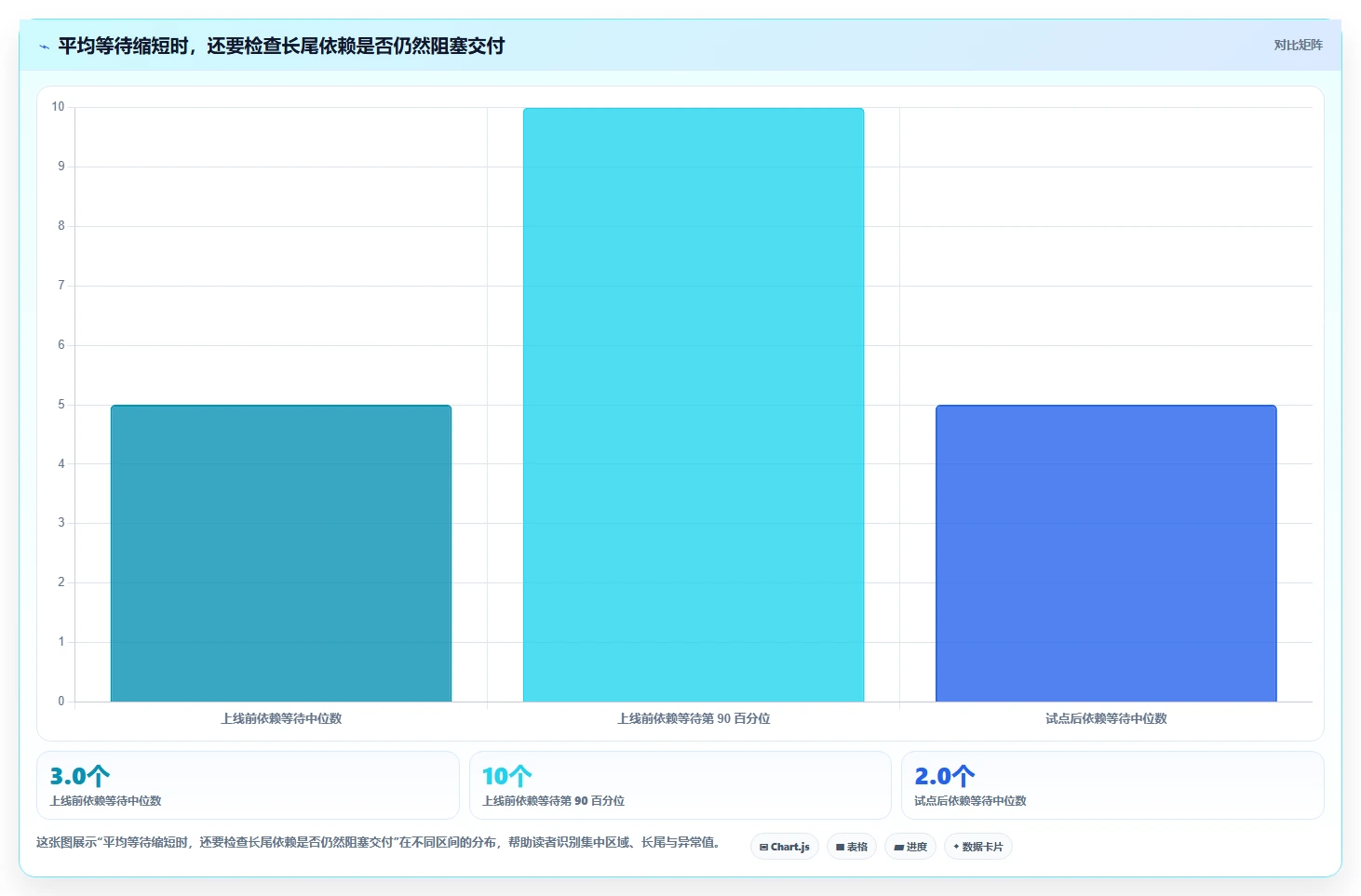Click the 上线前依赖等待中位数 caption under 3.0个

[x=105, y=801]
